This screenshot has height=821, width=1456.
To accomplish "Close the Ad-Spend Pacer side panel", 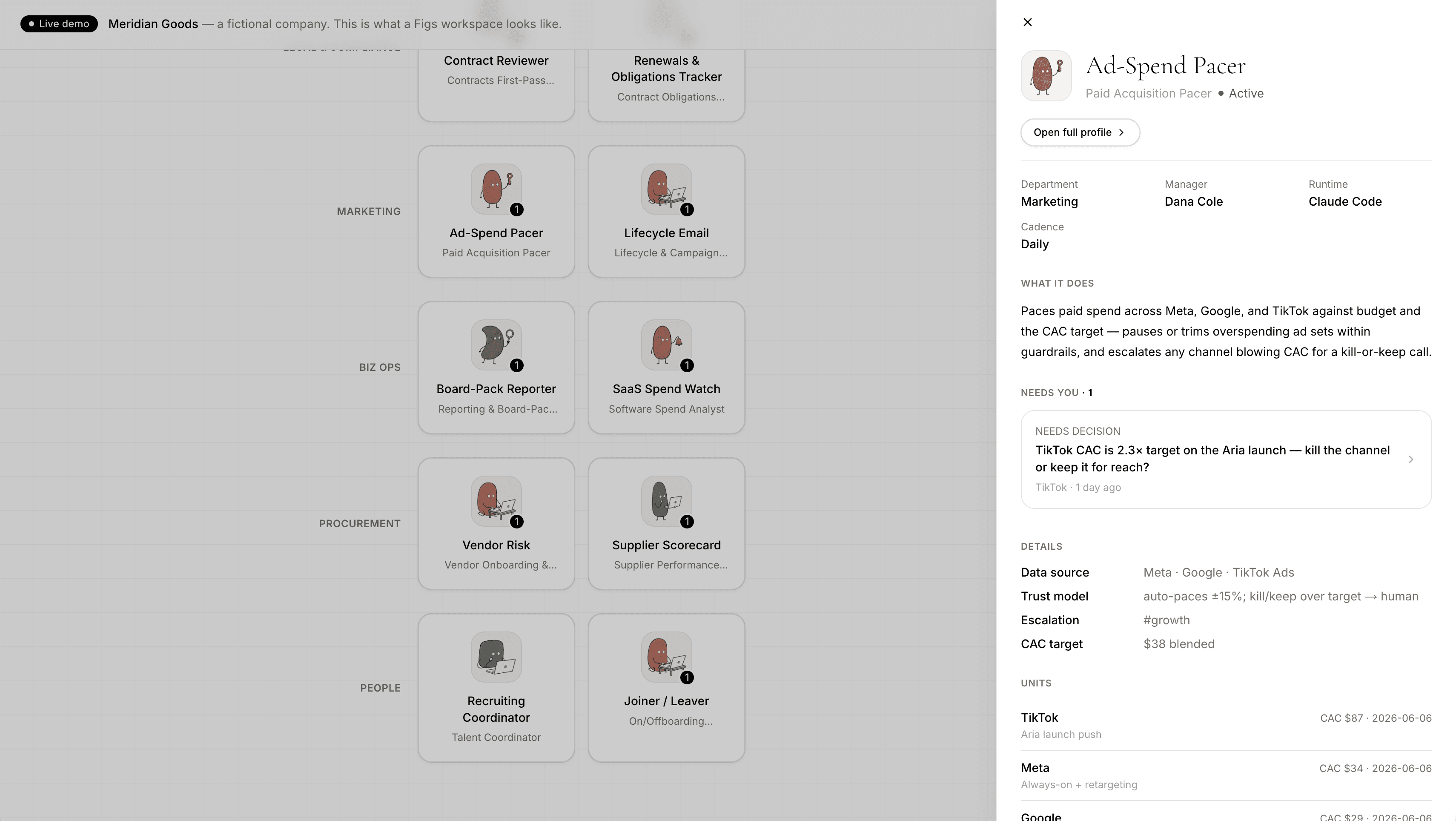I will point(1028,22).
